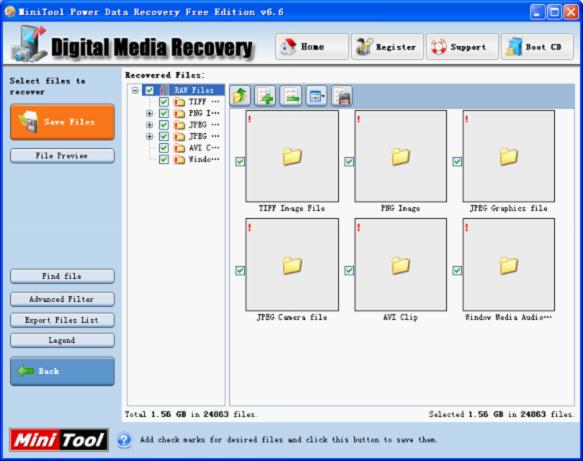Click the Save Files button
Viewport: 583px width, 461px height.
[x=62, y=122]
